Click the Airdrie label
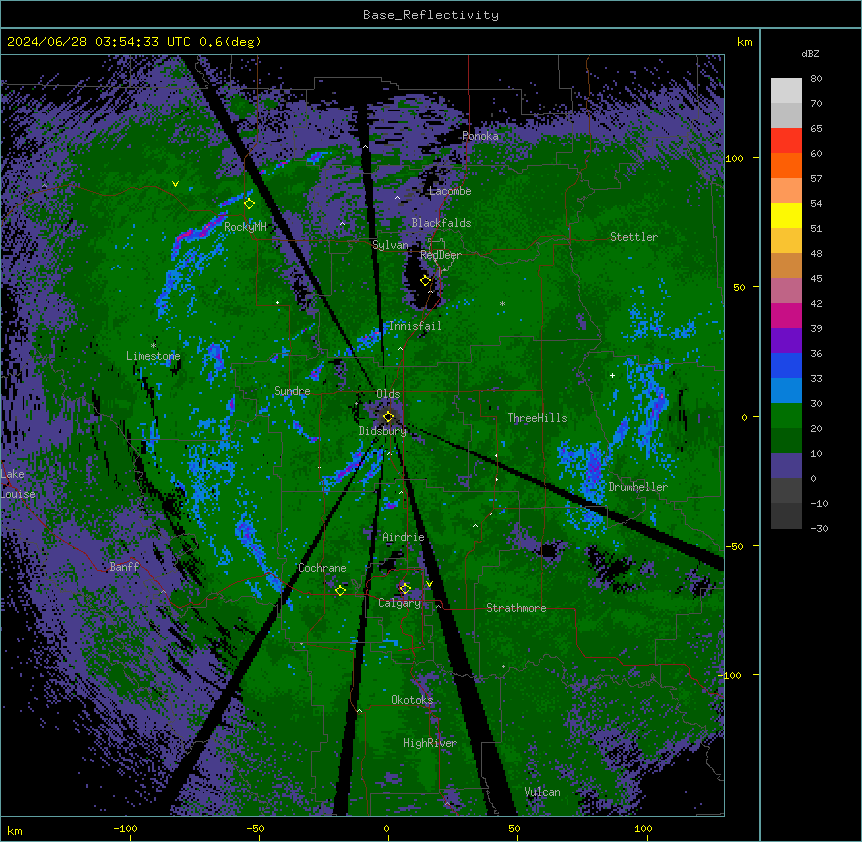The image size is (862, 842). pyautogui.click(x=403, y=537)
